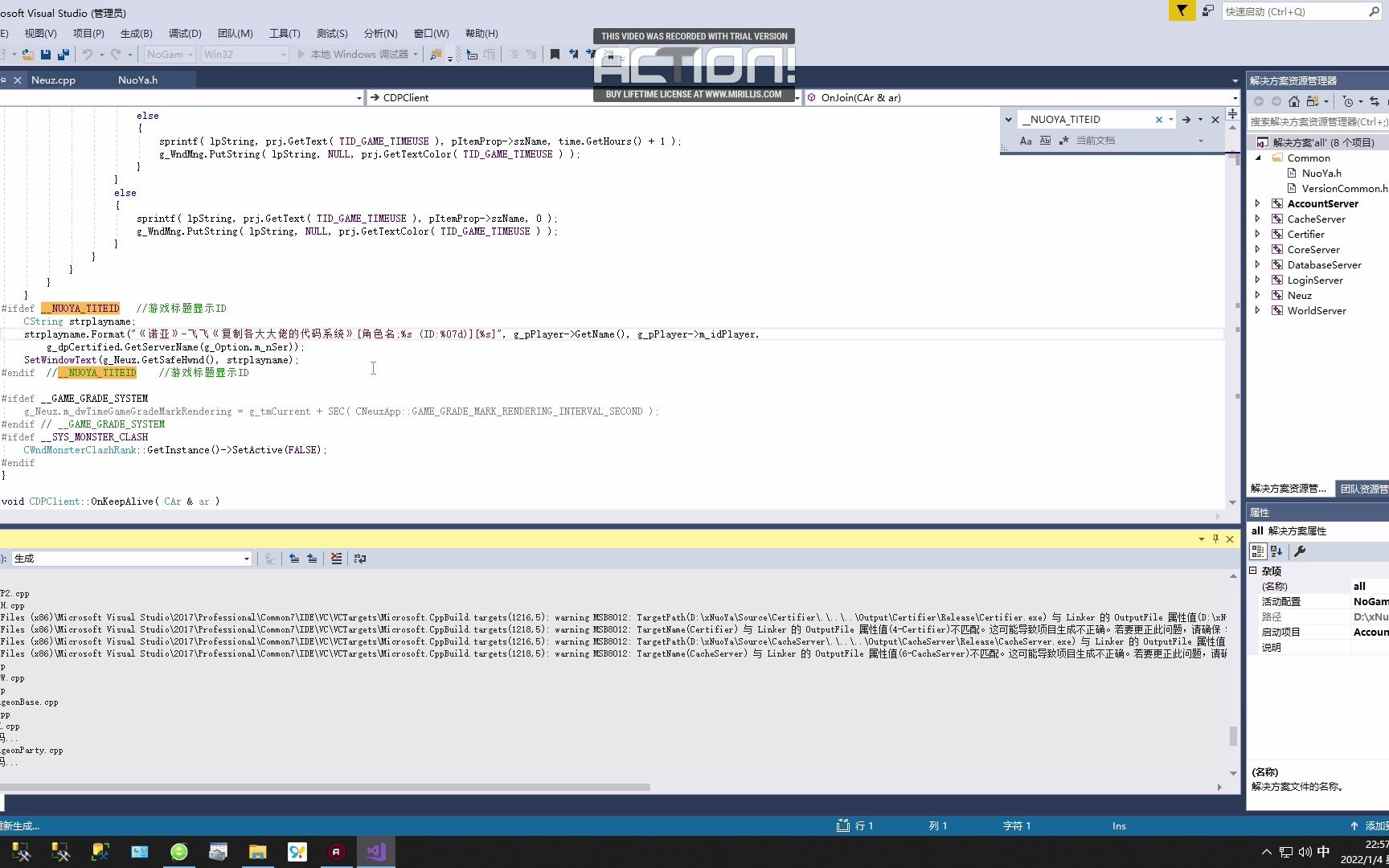Viewport: 1389px width, 868px height.
Task: Alphabetical sort icon in Properties
Action: [1276, 551]
